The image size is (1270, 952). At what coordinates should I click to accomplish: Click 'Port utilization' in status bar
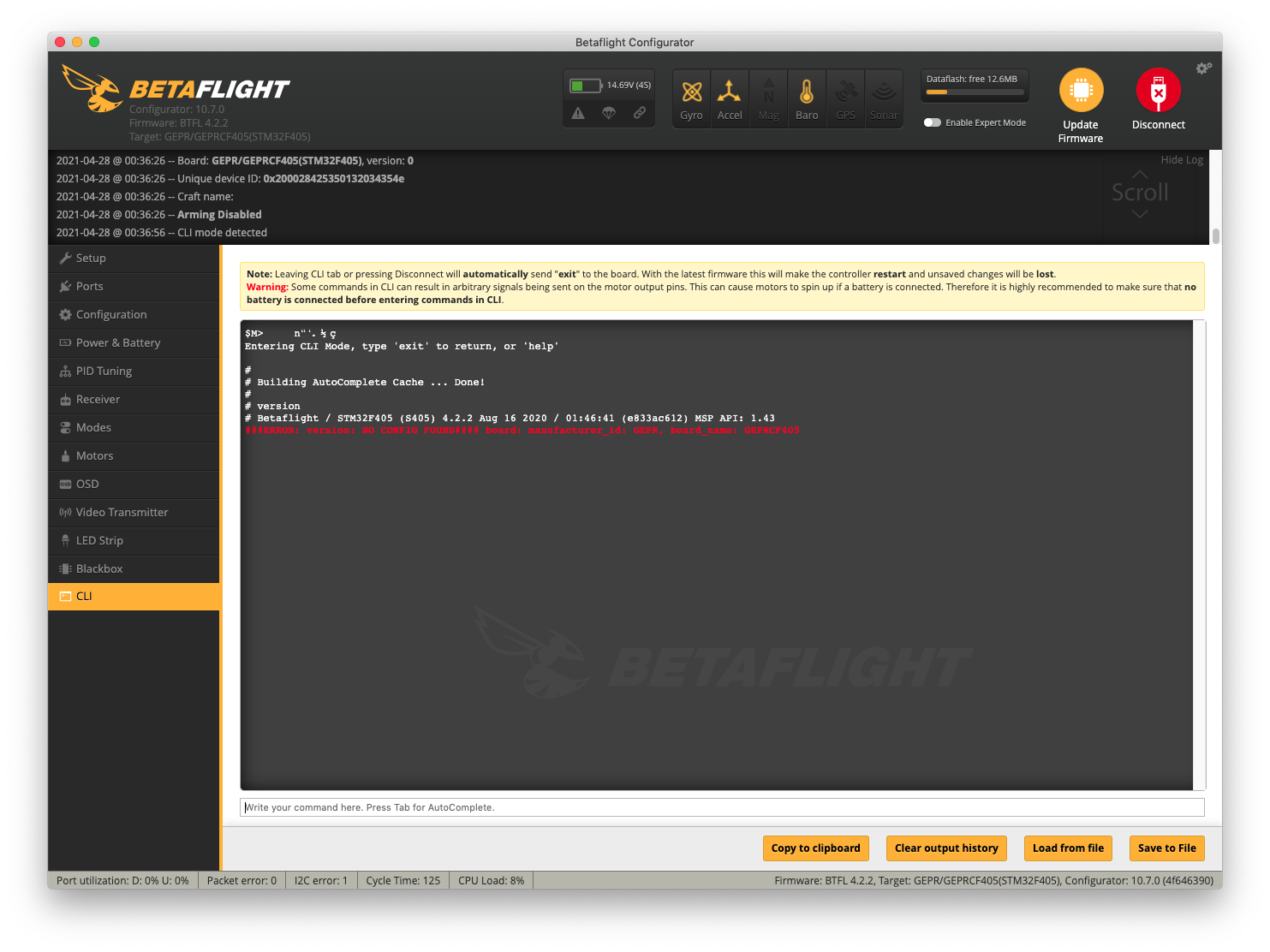tap(122, 880)
